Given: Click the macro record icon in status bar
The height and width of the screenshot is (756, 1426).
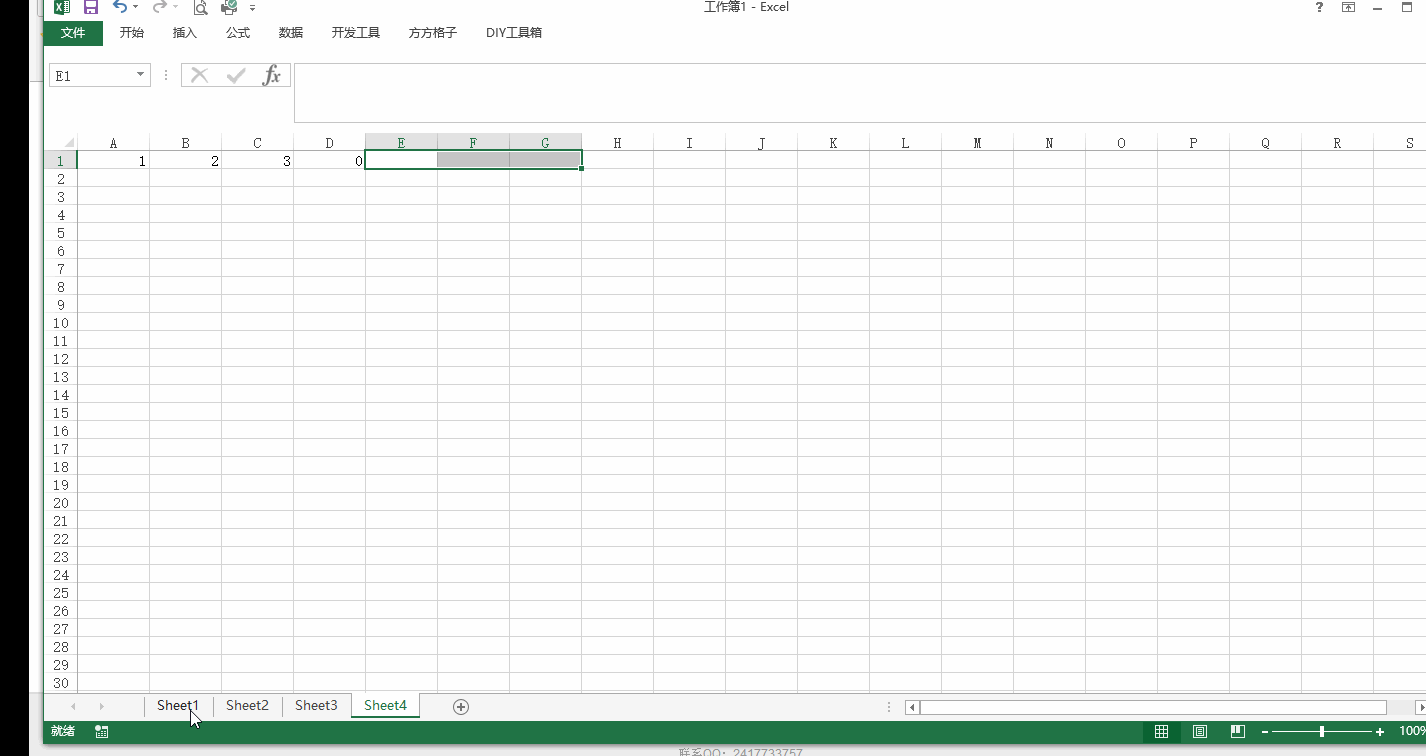Looking at the screenshot, I should click(101, 732).
